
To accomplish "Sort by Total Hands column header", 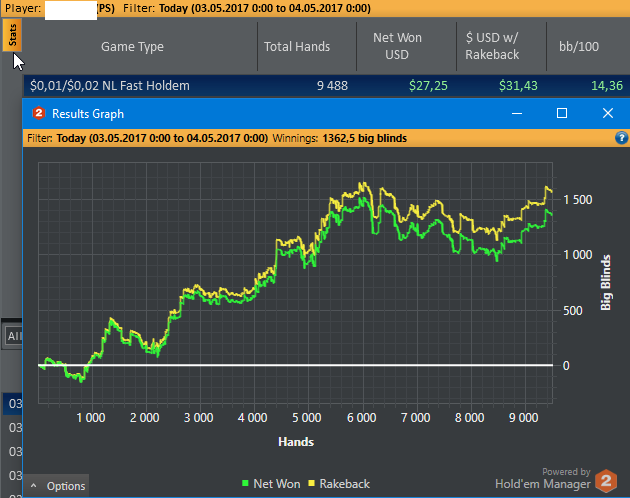I will pos(297,47).
